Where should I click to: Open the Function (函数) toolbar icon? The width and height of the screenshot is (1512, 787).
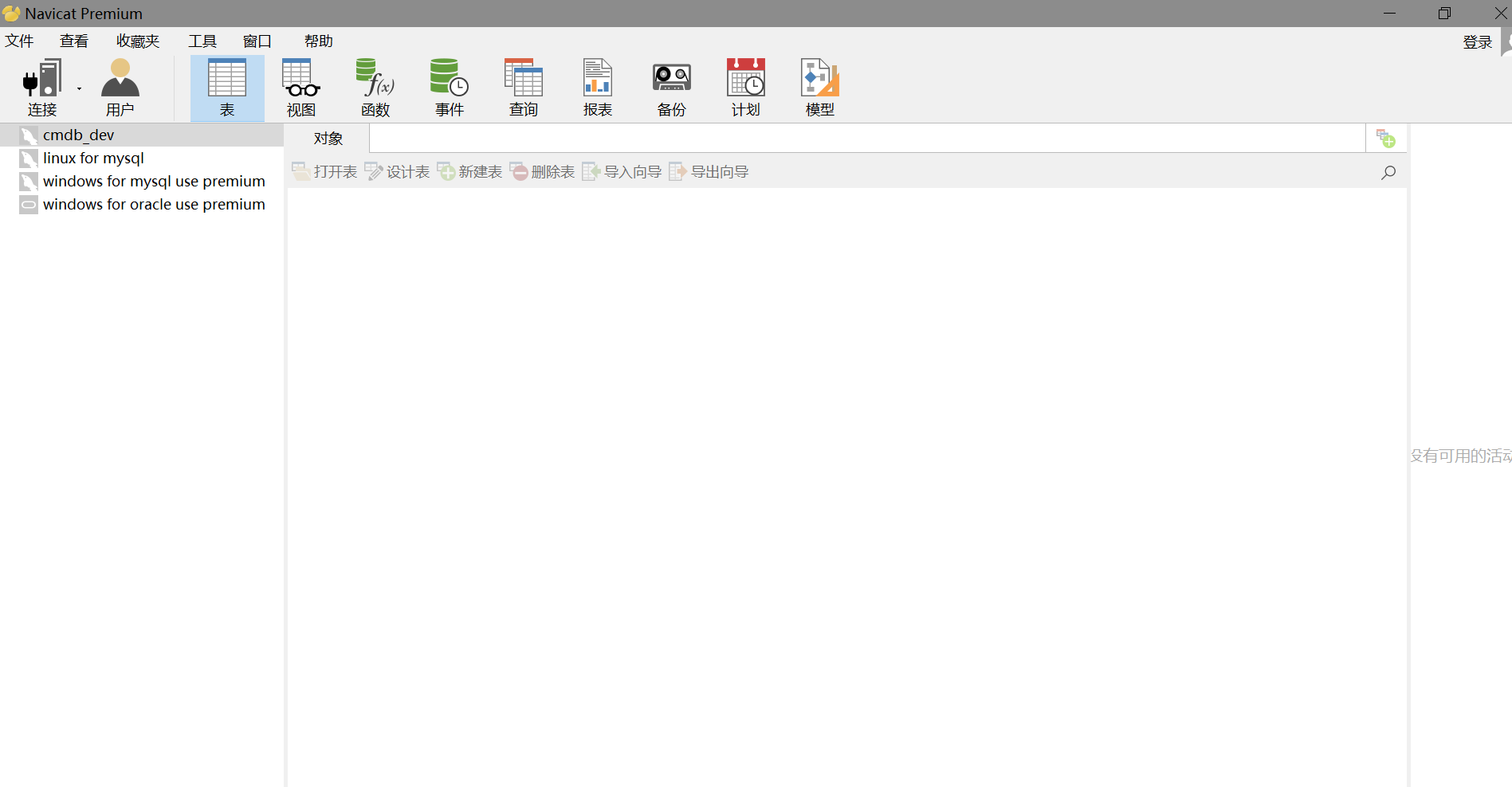pyautogui.click(x=375, y=88)
